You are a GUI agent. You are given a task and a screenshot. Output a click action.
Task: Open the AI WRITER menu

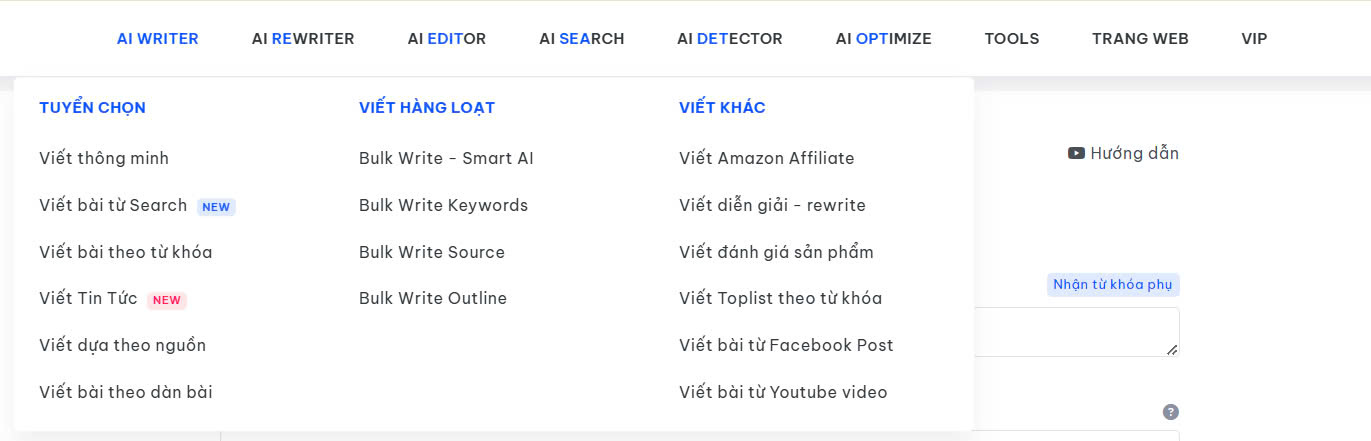click(x=158, y=39)
